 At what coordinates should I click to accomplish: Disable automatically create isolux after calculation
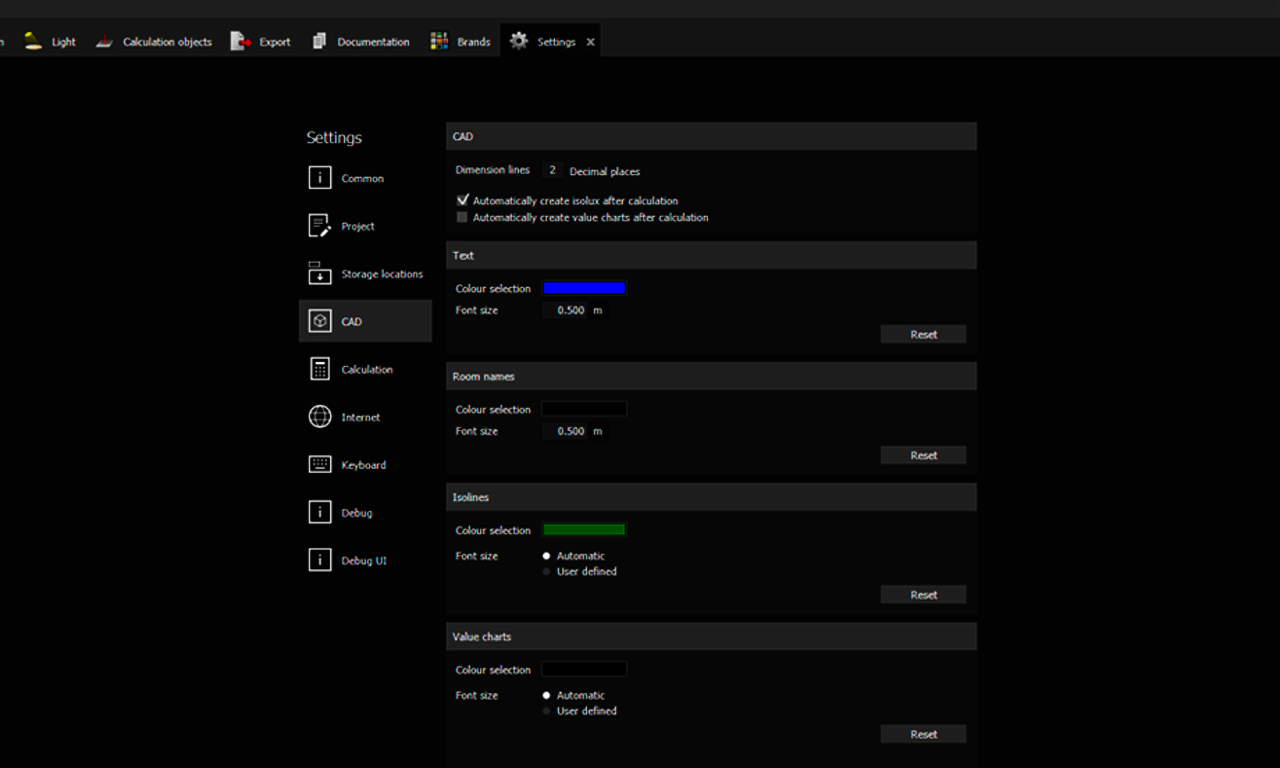click(462, 200)
